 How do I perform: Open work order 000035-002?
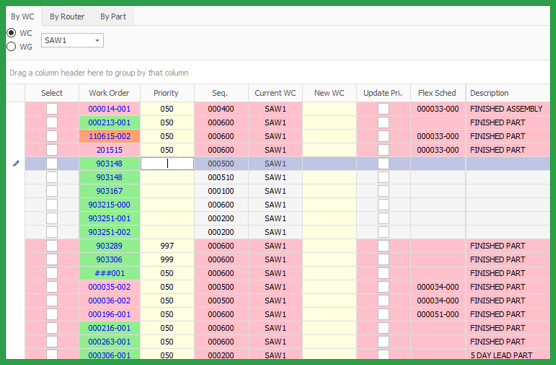pos(109,287)
